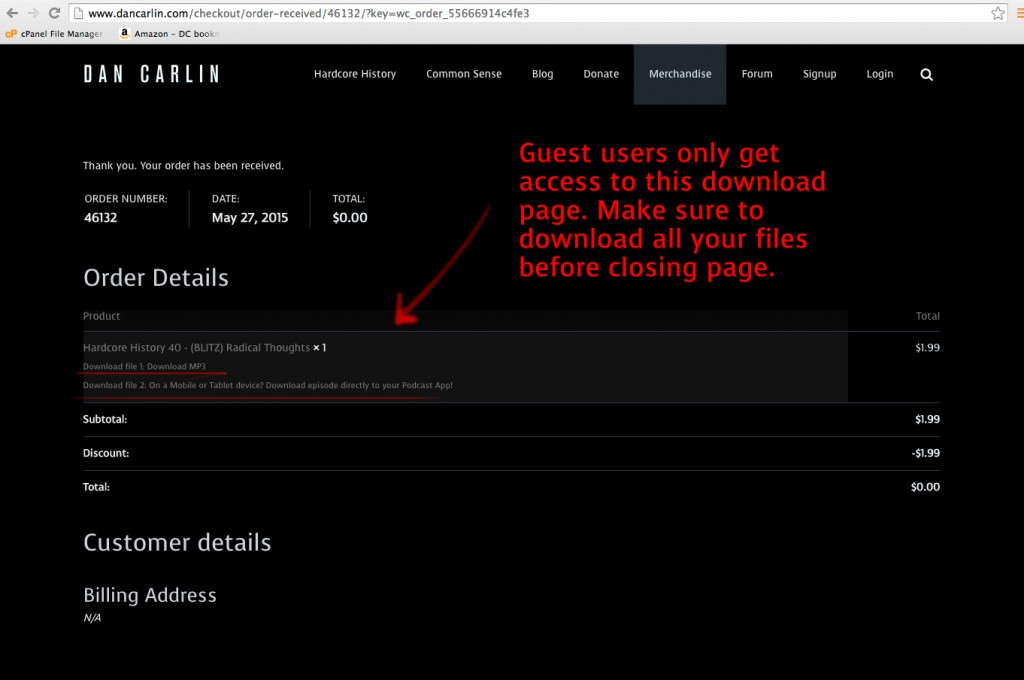Screen dimensions: 1024x680
Task: Open cPanel File Manager bookmark
Action: (x=53, y=33)
